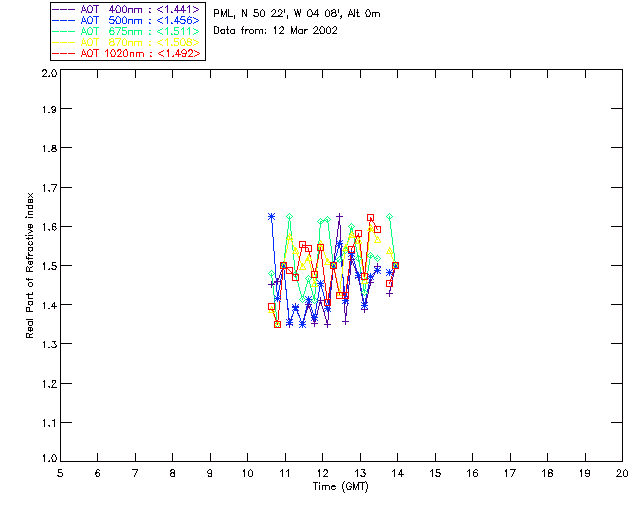Click the x-axis label 6

98,473
